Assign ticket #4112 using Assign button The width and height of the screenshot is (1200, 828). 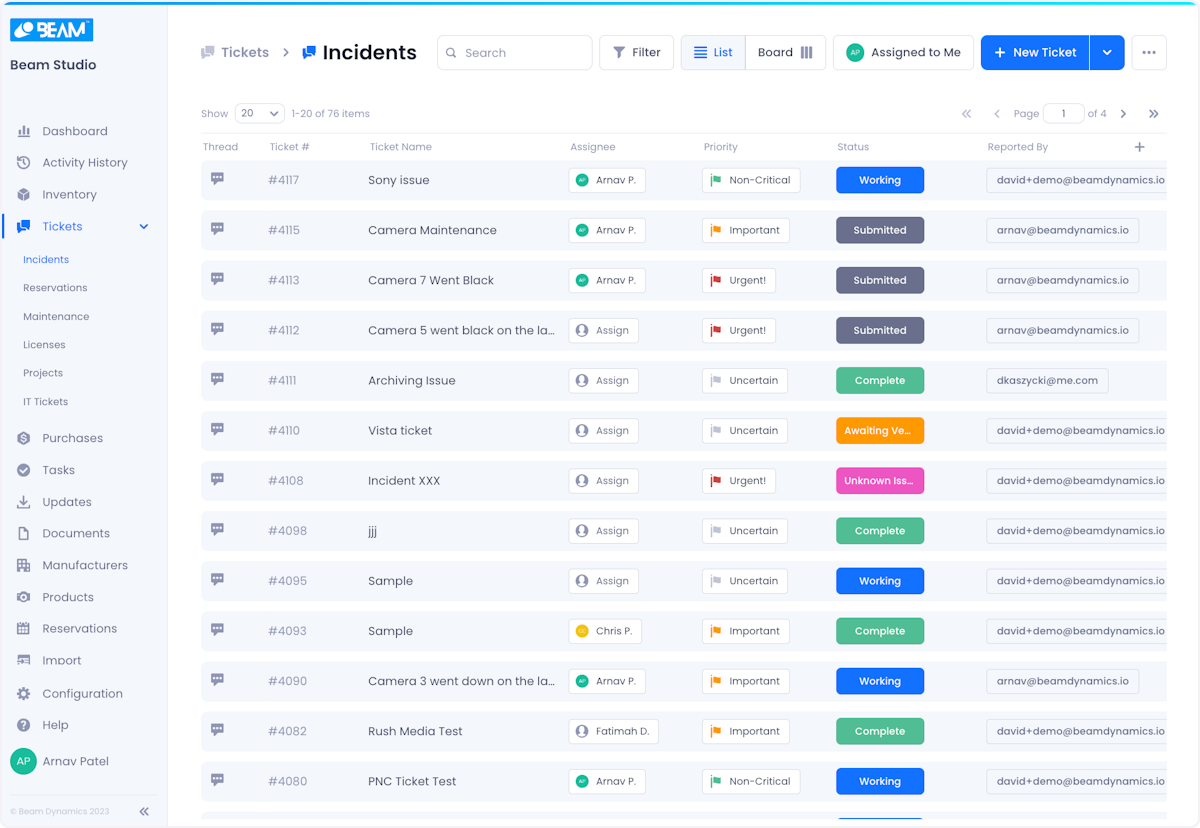[603, 330]
